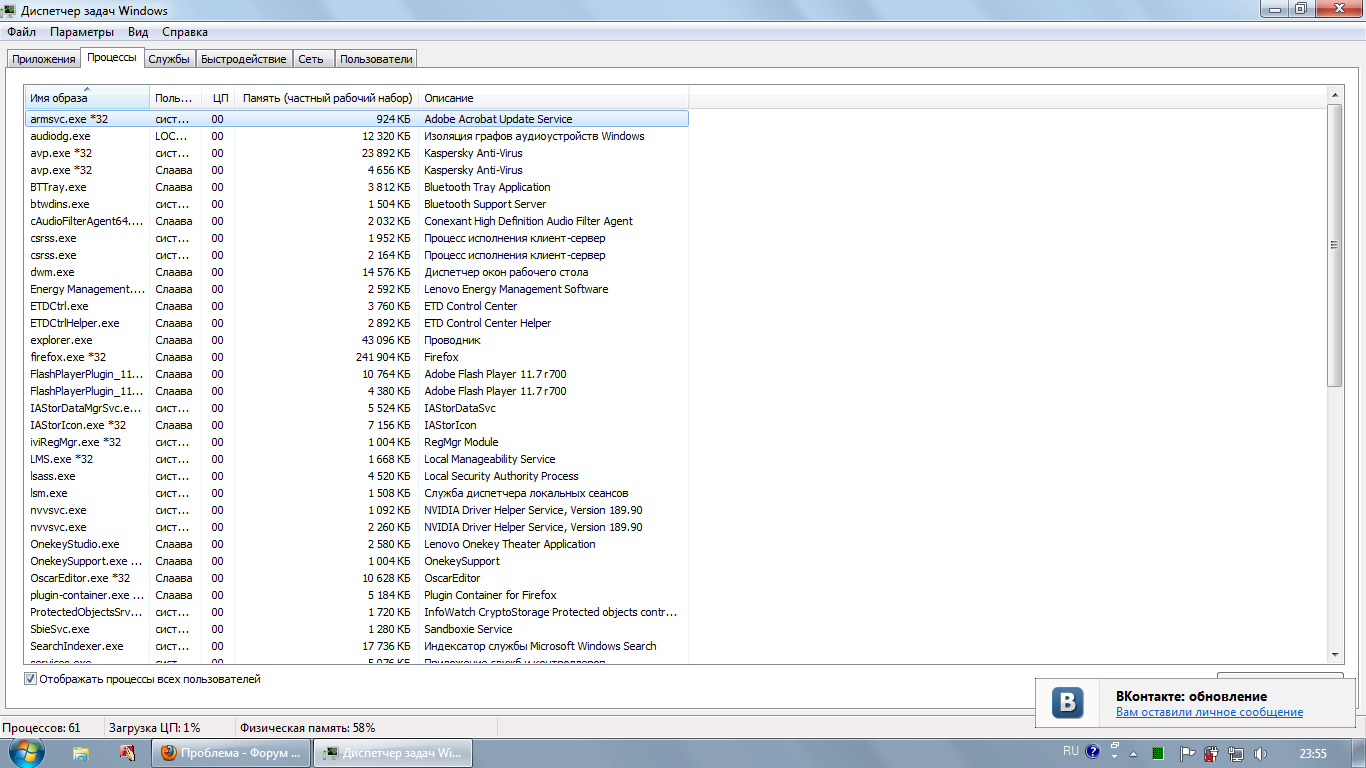Click the 'Kaspersky Anti-Virus' description at 23 892 КБ
Image resolution: width=1366 pixels, height=768 pixels.
coord(473,153)
